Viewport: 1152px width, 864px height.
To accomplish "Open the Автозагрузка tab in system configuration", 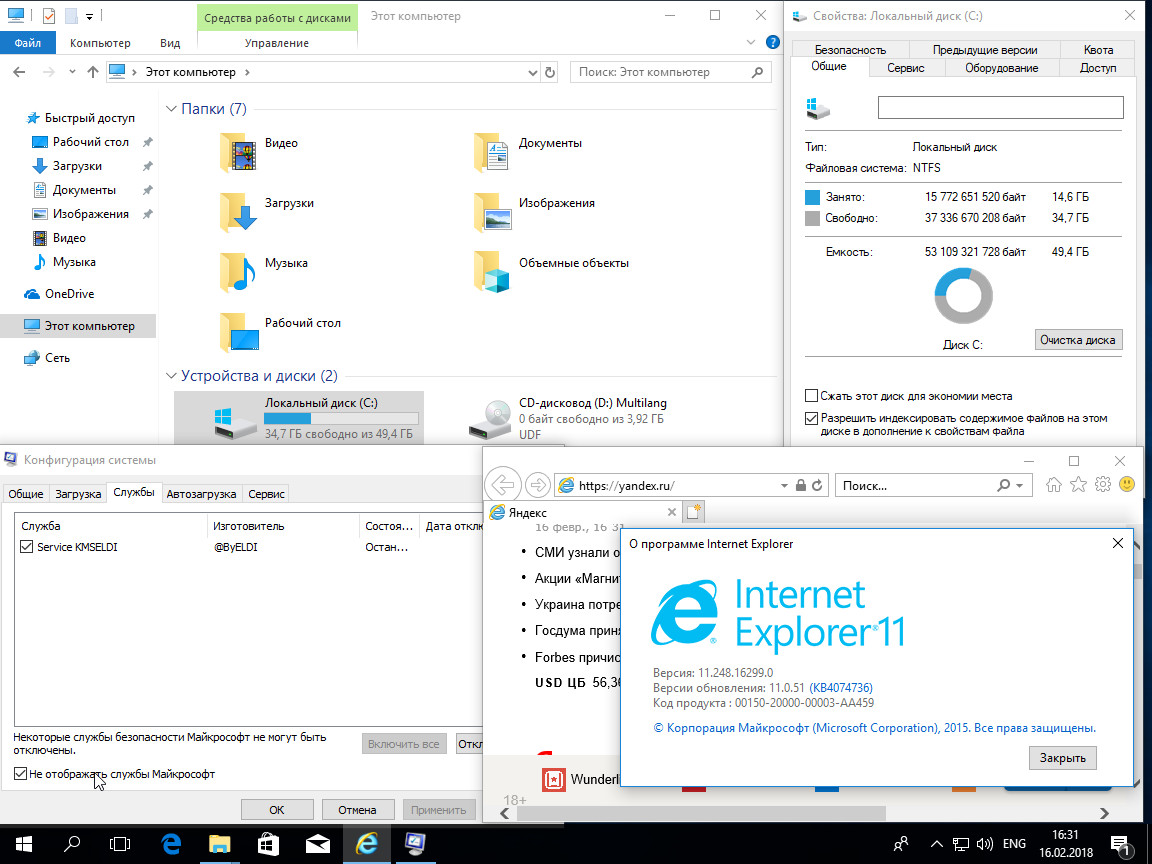I will pyautogui.click(x=201, y=494).
